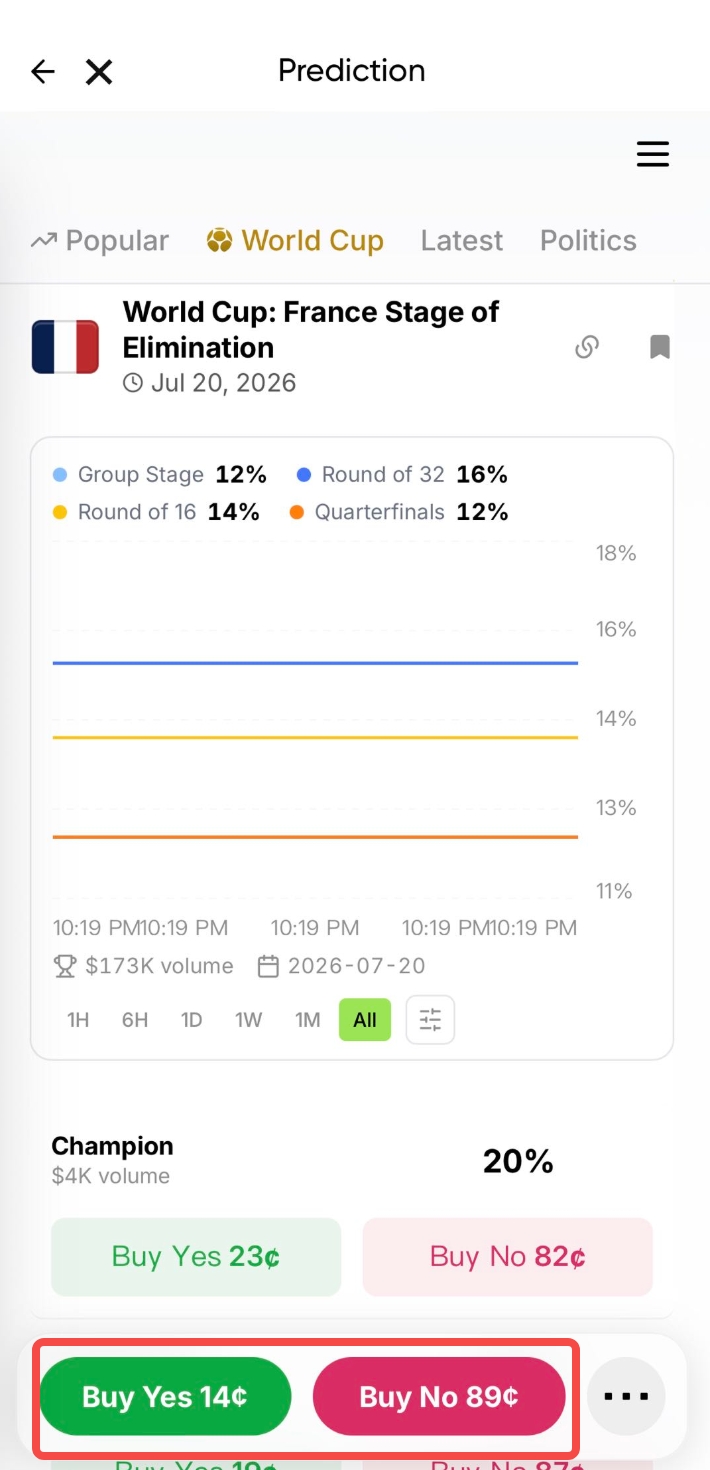Screen dimensions: 710x1470
Task: Copy market link with chain icon
Action: coord(587,347)
